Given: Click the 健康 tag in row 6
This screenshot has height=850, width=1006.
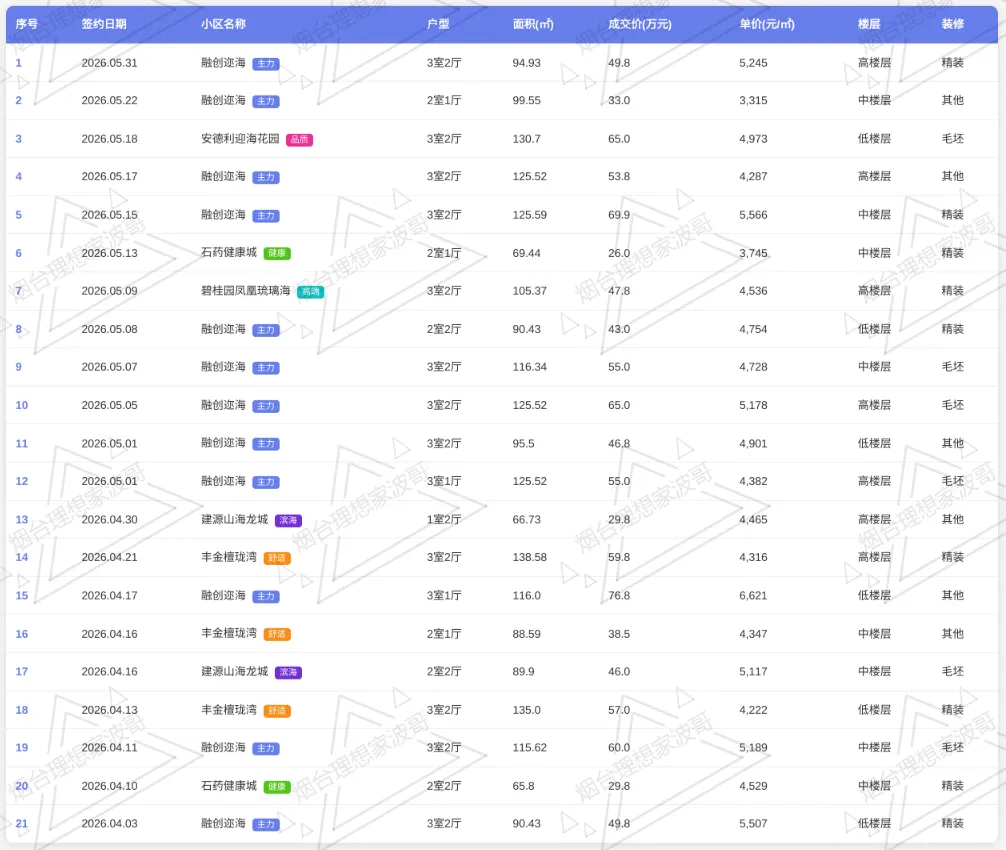Looking at the screenshot, I should click(x=277, y=253).
